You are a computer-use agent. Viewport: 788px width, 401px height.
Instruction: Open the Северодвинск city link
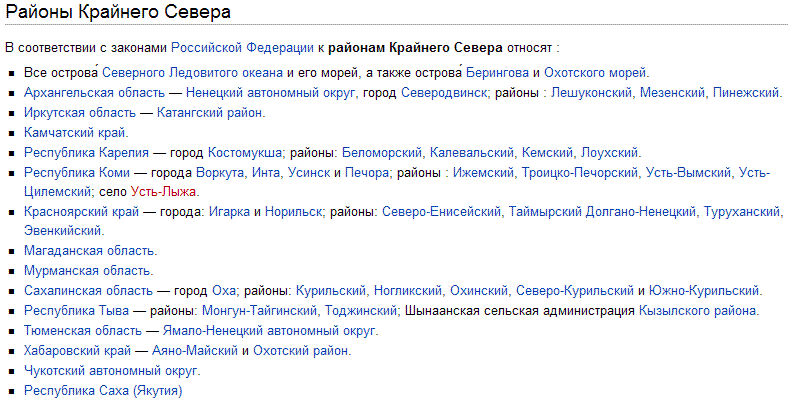tap(444, 93)
